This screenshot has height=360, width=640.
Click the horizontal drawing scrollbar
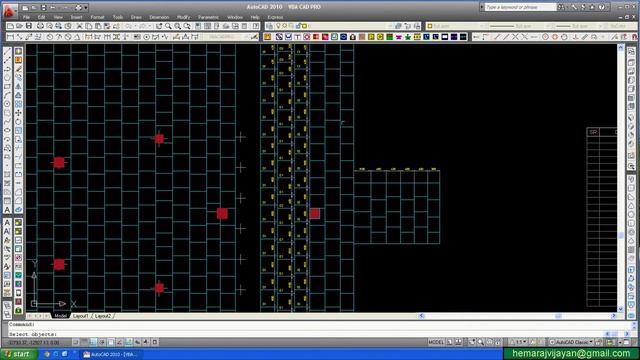click(x=518, y=316)
